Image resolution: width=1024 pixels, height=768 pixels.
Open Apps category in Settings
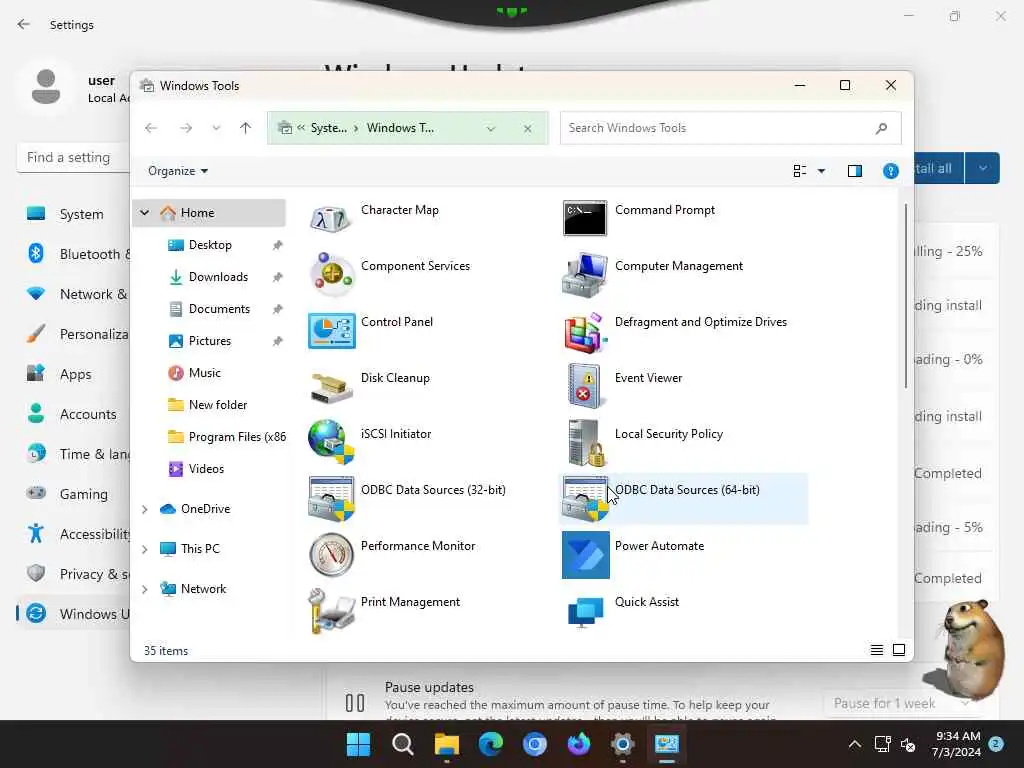coord(73,374)
